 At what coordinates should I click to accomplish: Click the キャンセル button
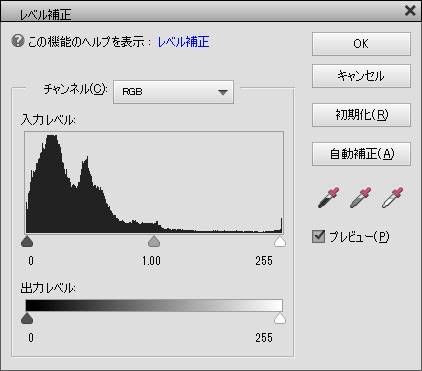point(361,76)
